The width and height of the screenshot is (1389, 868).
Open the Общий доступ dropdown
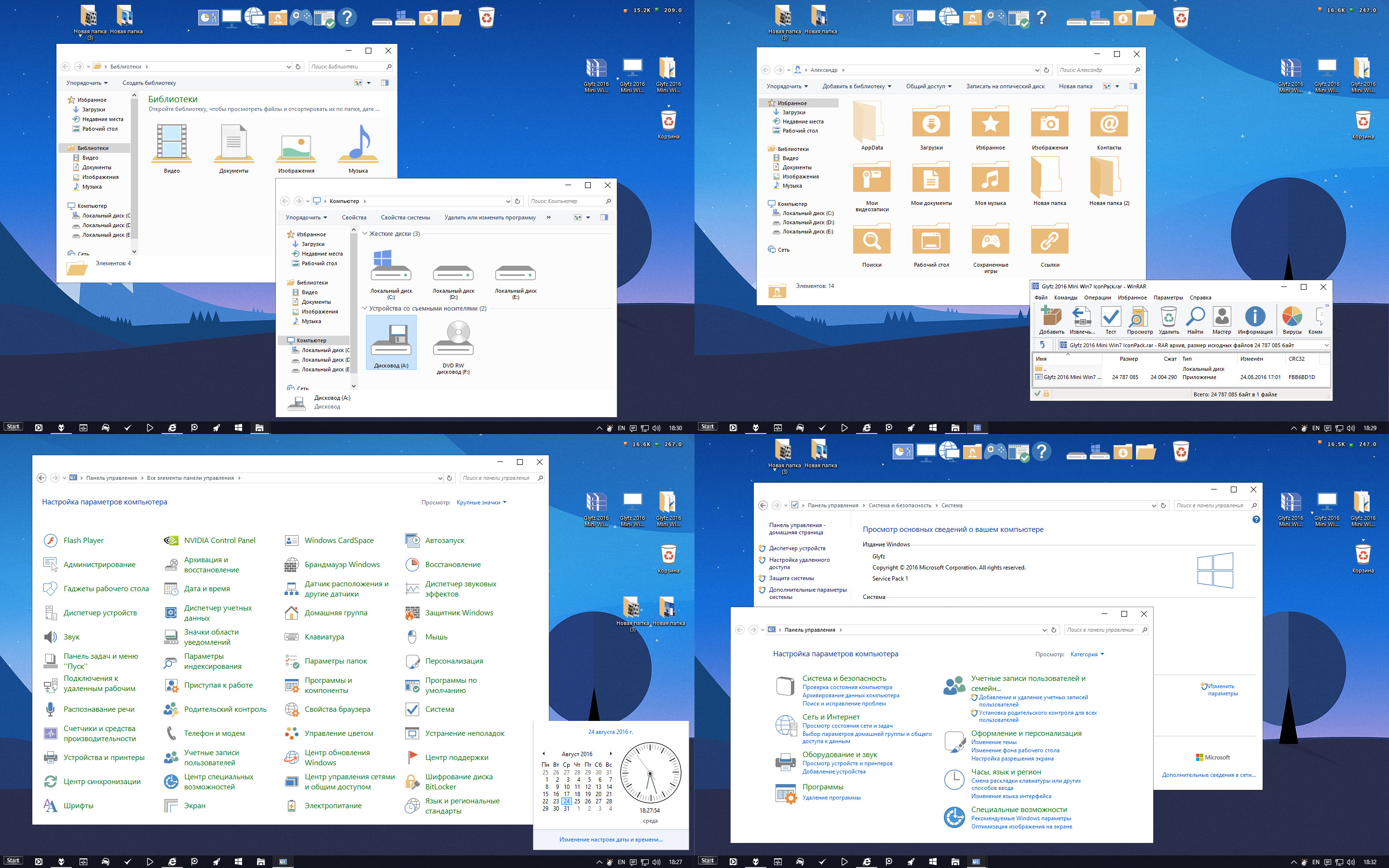(x=929, y=86)
